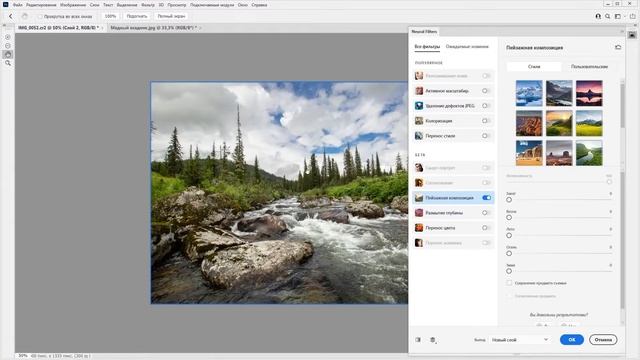Enable the Размытие глубины toggle

tap(486, 213)
